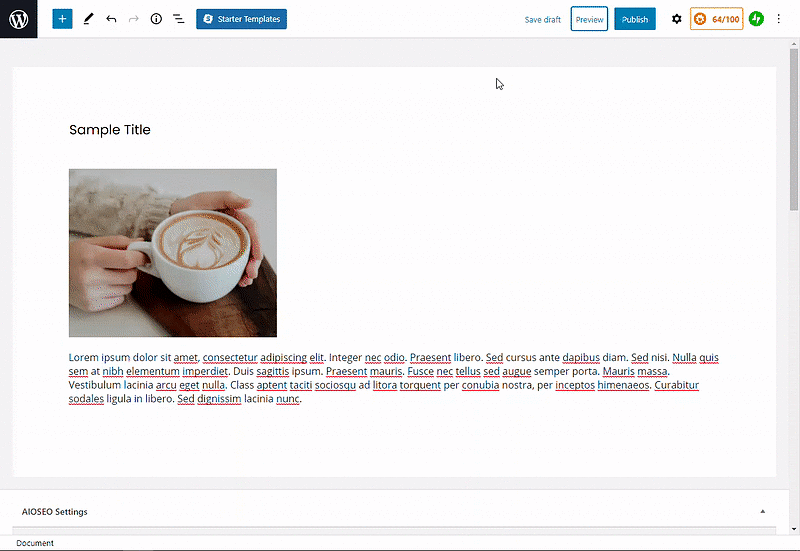Publish the post
800x551 pixels.
[x=635, y=19]
